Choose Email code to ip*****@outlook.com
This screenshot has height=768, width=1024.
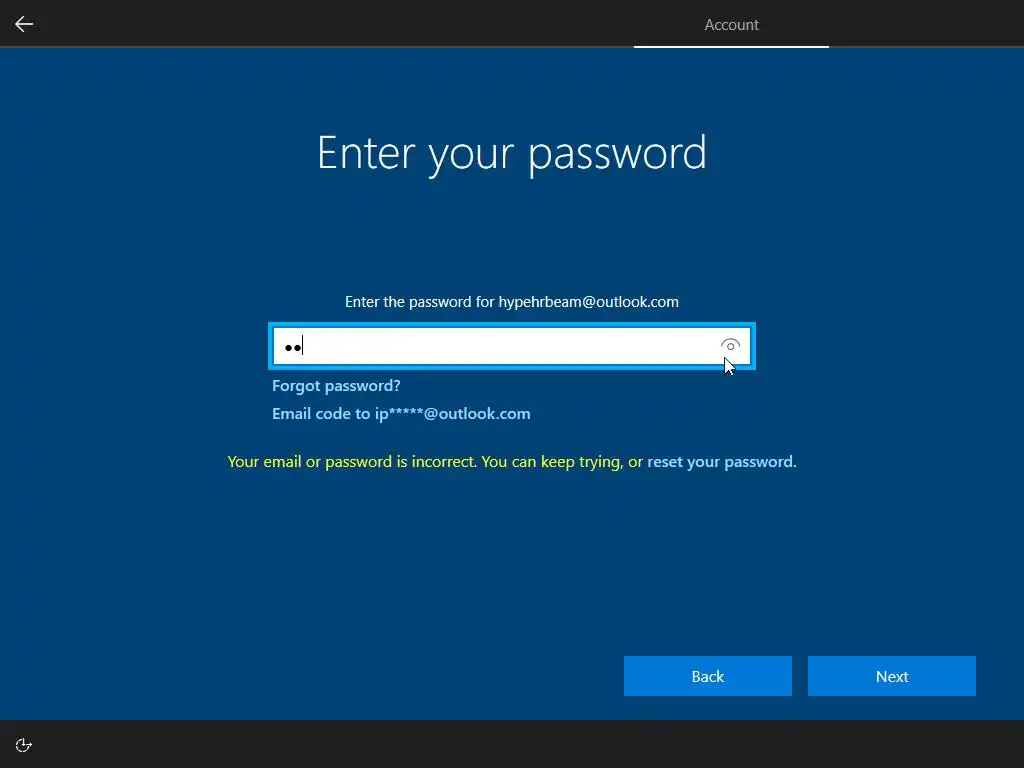click(401, 414)
